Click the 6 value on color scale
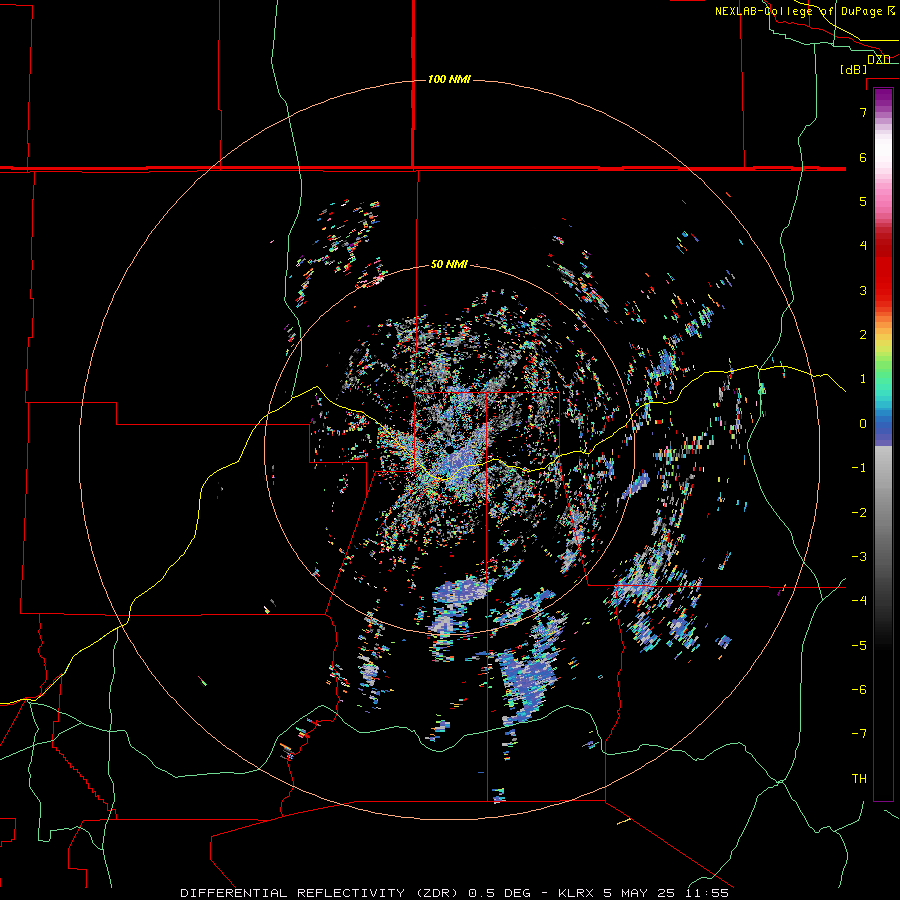The image size is (900, 900). point(863,157)
